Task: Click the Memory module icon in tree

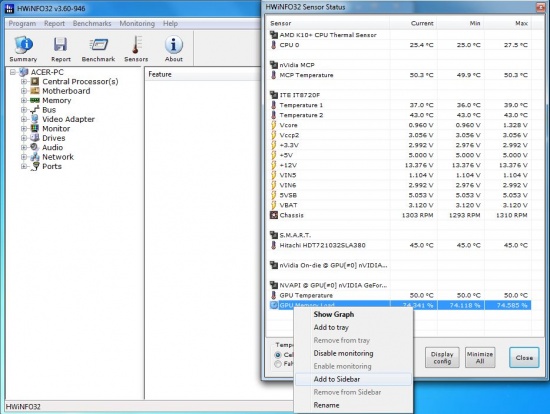Action: 35,100
